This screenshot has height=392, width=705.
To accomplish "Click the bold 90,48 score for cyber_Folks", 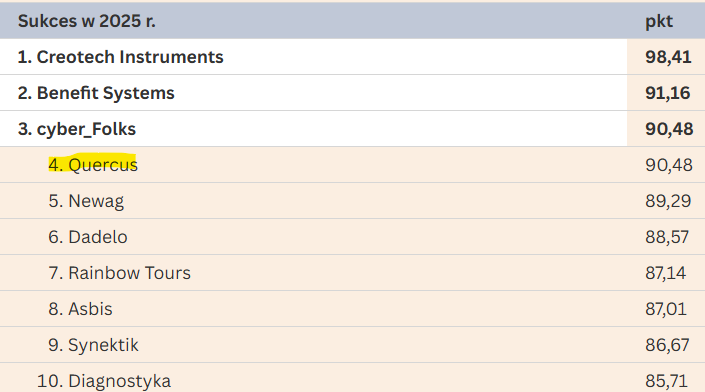I will [669, 129].
